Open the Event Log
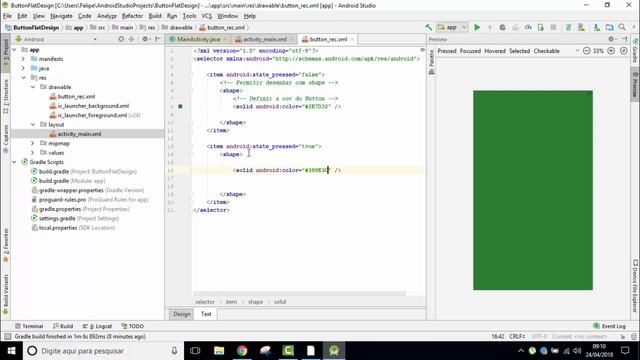 (x=609, y=326)
